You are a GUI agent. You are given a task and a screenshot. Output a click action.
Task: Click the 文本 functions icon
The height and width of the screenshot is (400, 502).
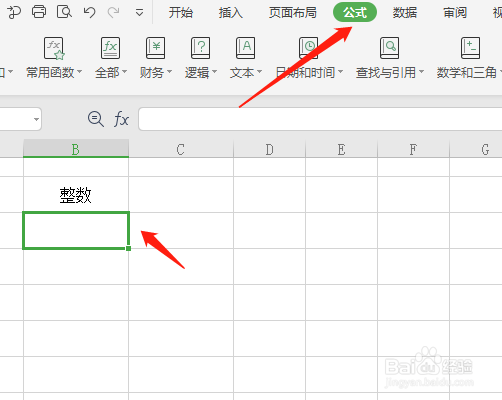tap(245, 48)
